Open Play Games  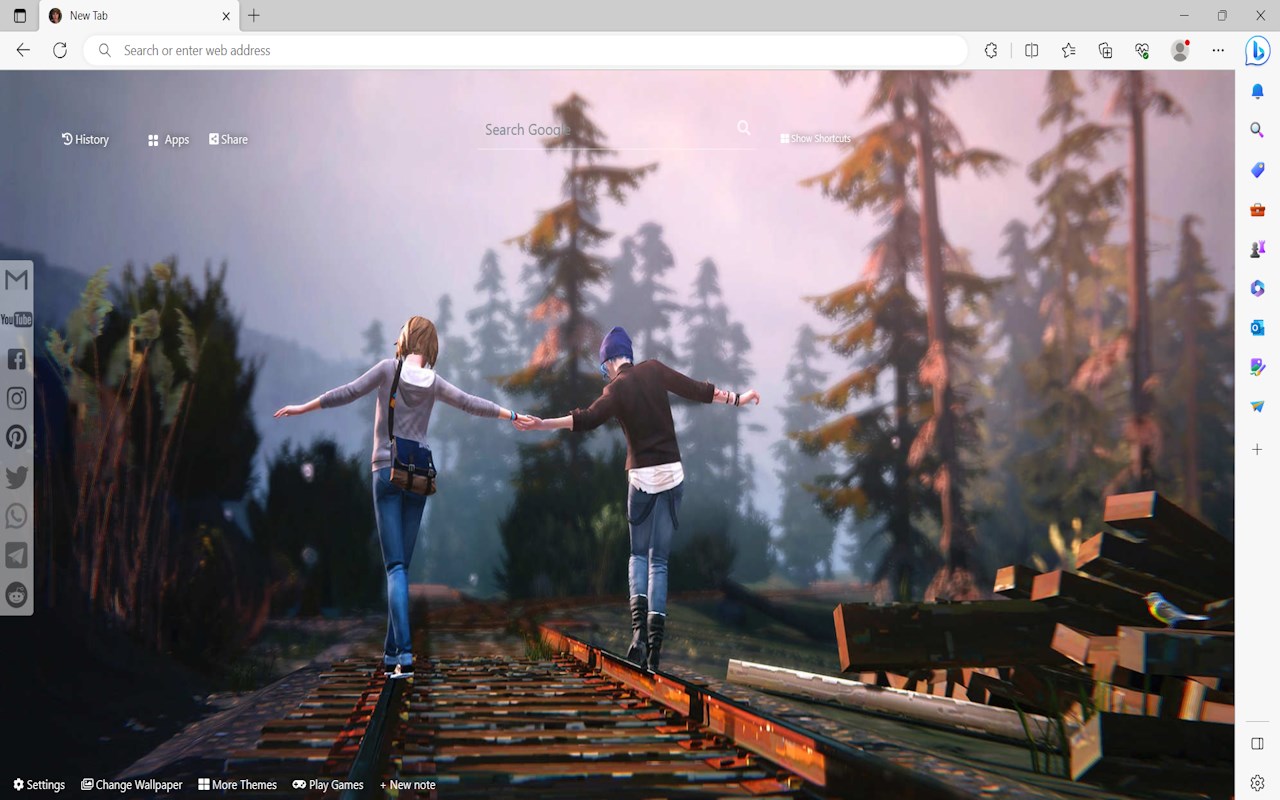click(328, 785)
